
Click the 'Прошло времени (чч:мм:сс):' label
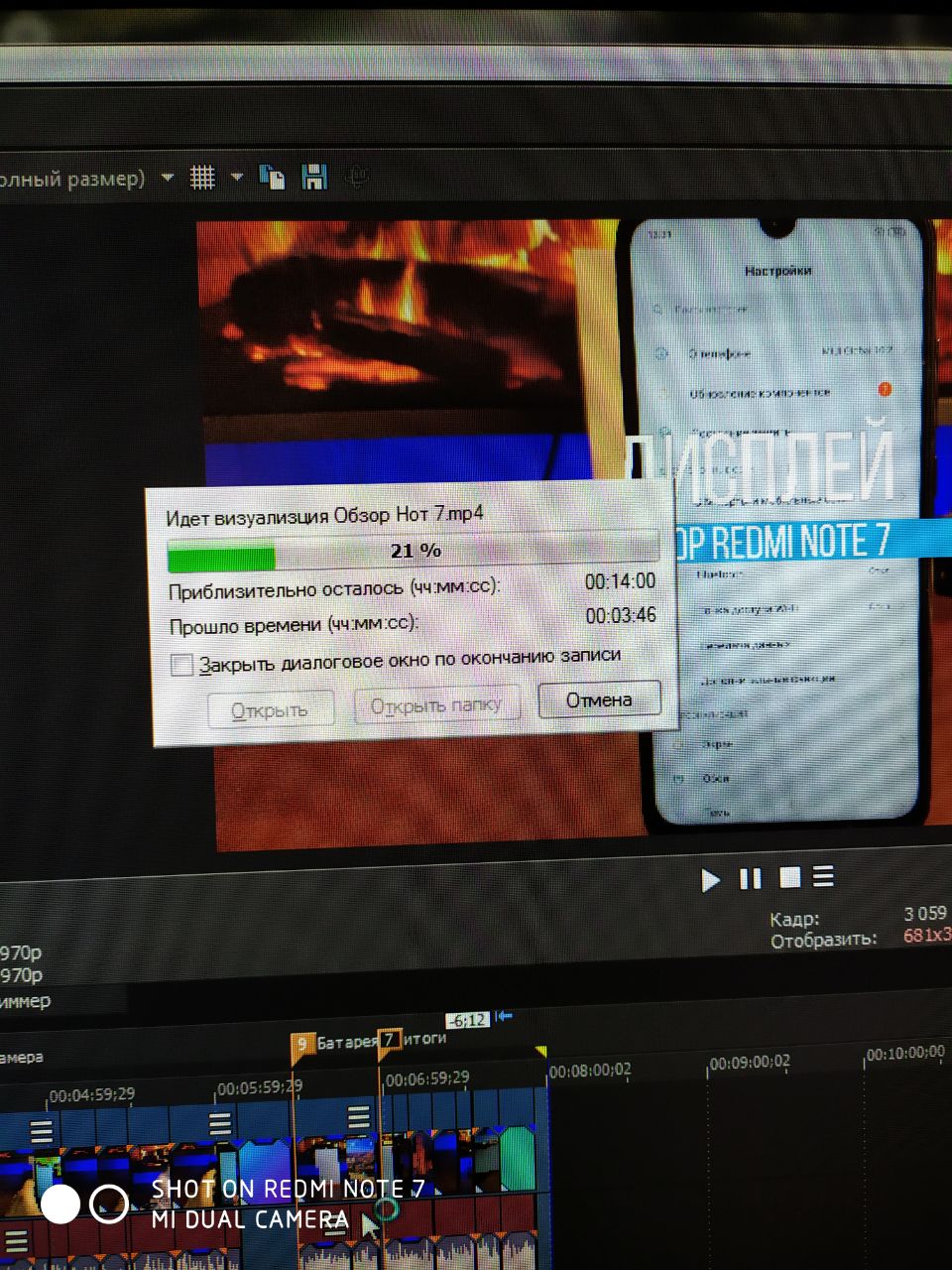[x=294, y=625]
